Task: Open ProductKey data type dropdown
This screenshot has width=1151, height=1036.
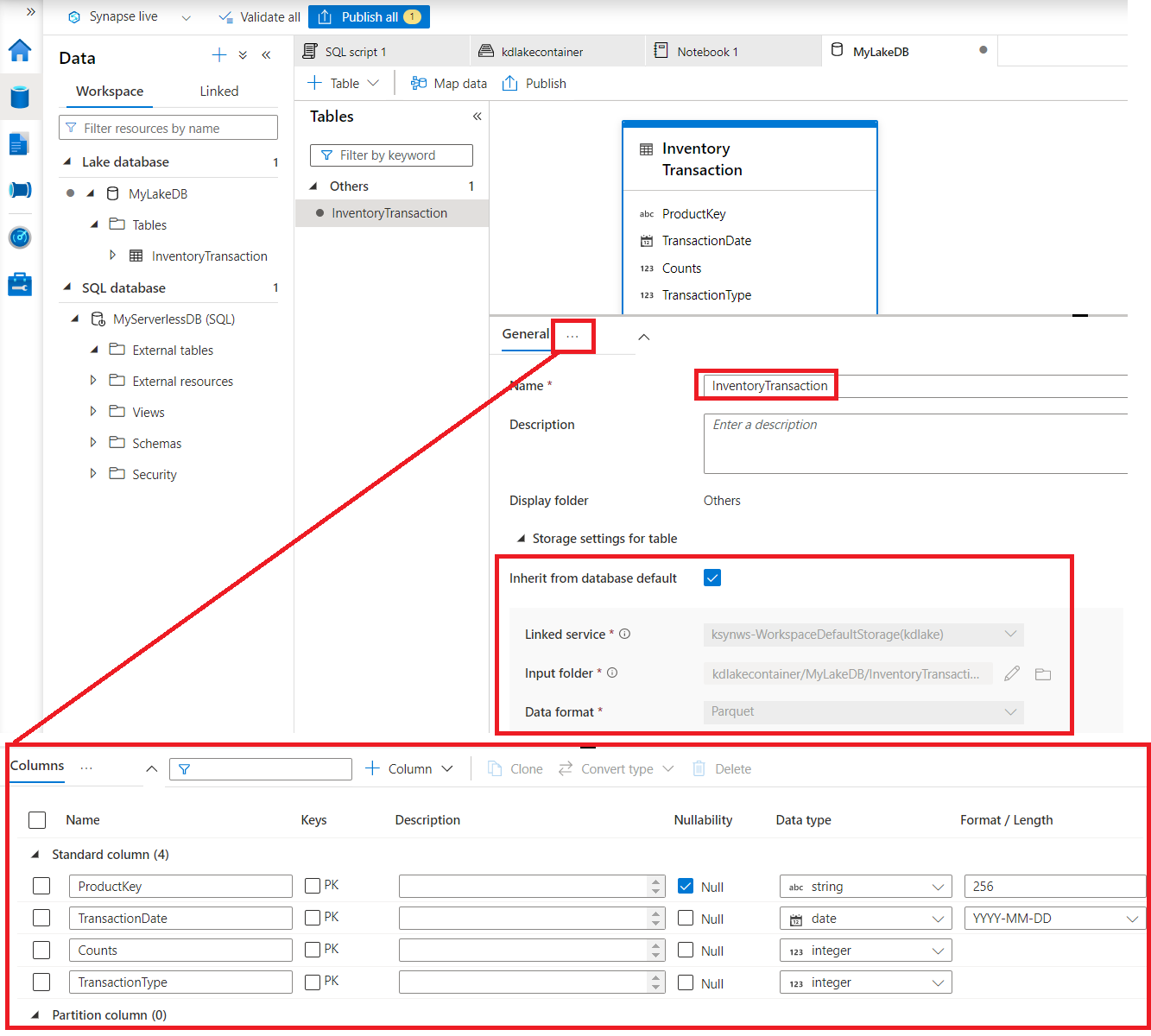Action: (x=866, y=887)
